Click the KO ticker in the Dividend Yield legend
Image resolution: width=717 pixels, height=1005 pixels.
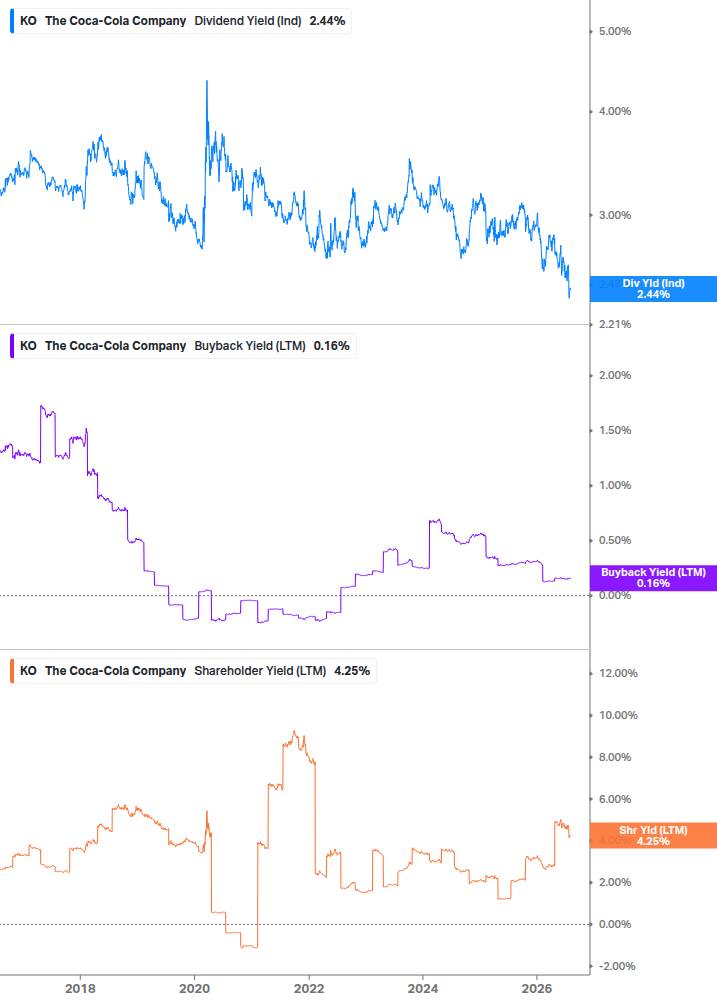28,21
